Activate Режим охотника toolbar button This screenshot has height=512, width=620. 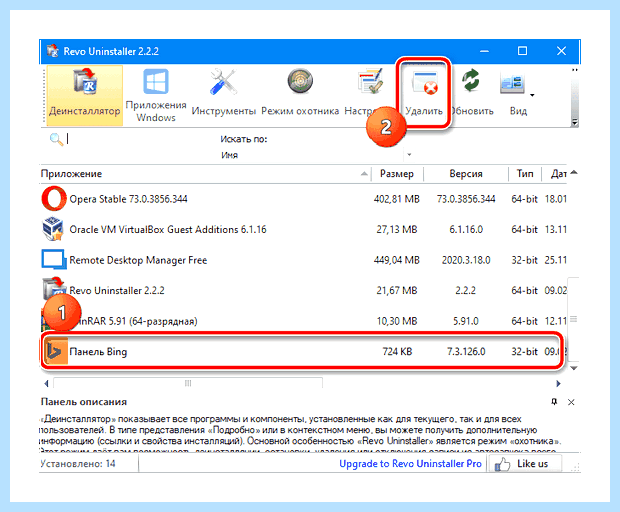300,94
